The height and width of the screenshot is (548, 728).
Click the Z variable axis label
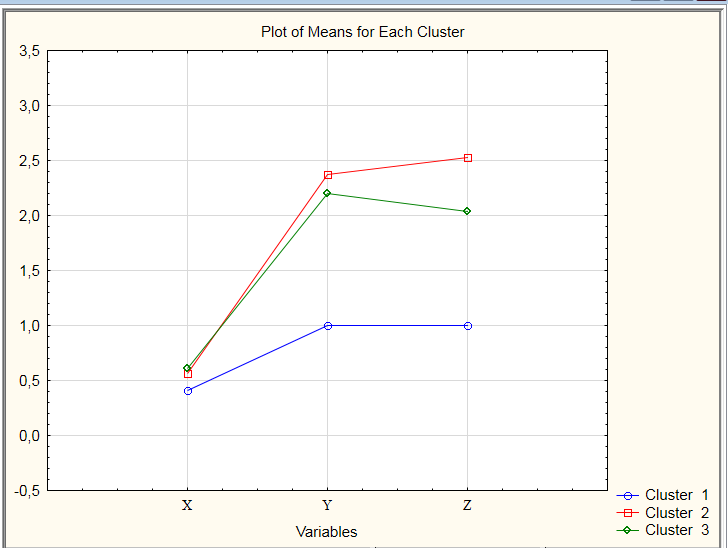(x=467, y=505)
